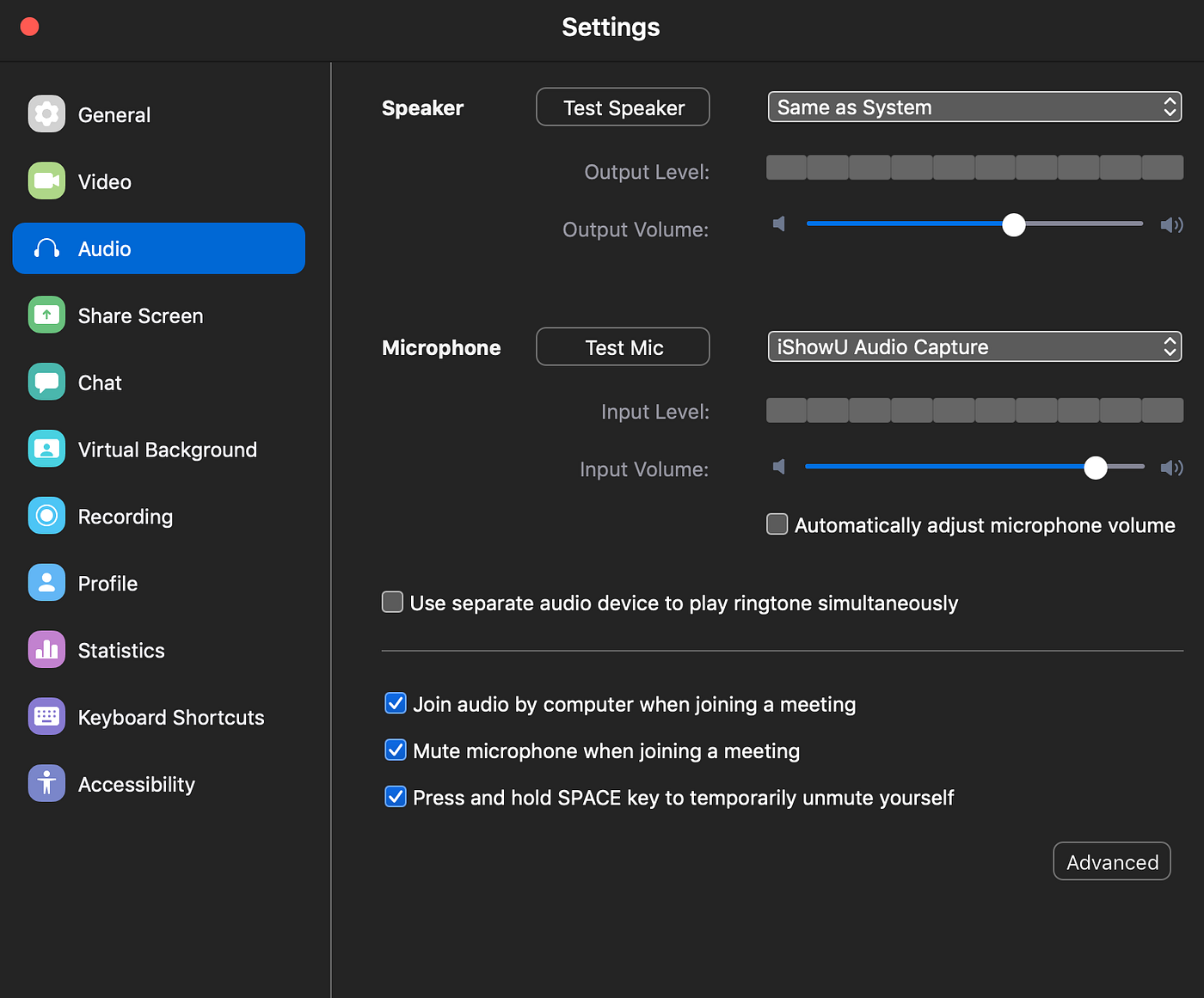Open Advanced audio settings

(1111, 862)
